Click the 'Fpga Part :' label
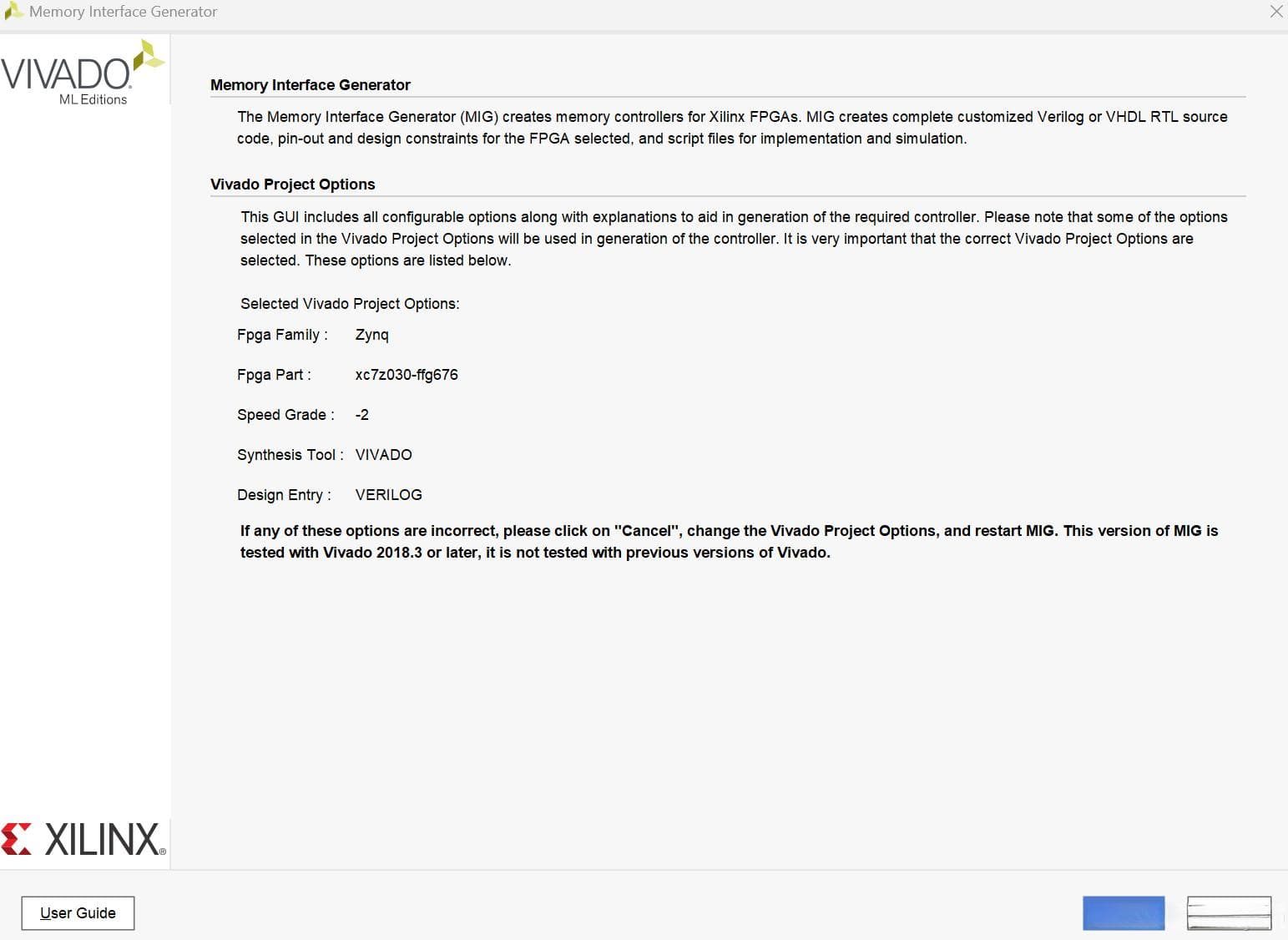 274,375
